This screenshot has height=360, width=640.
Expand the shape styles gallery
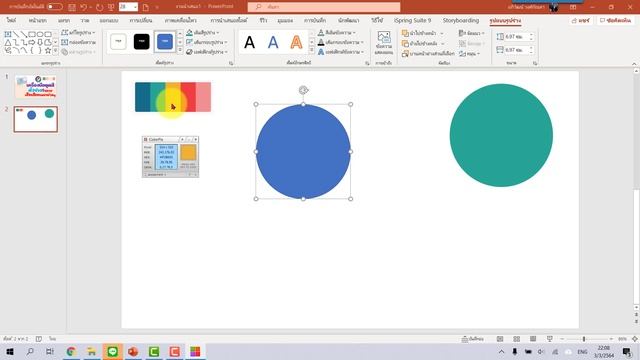click(x=180, y=50)
